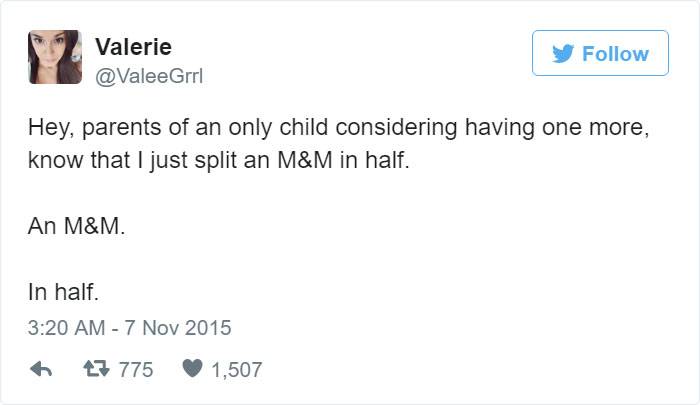Click the Twitter bird icon in Follow button
The image size is (700, 405).
pyautogui.click(x=562, y=54)
